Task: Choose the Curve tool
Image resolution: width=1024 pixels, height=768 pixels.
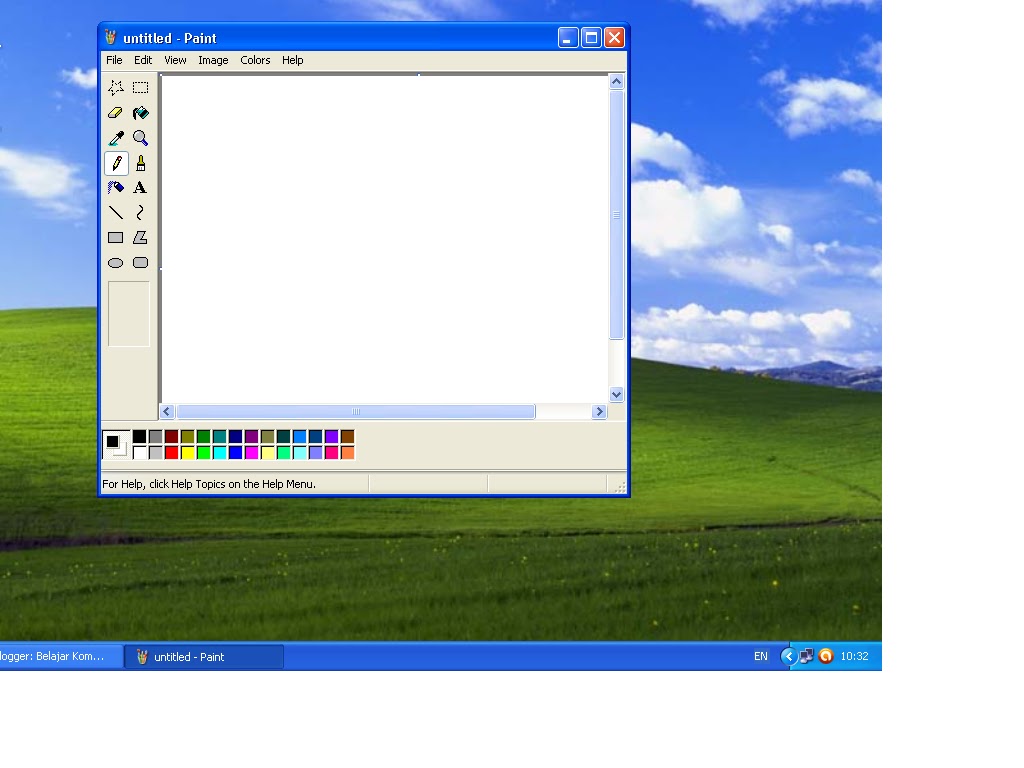Action: click(140, 213)
